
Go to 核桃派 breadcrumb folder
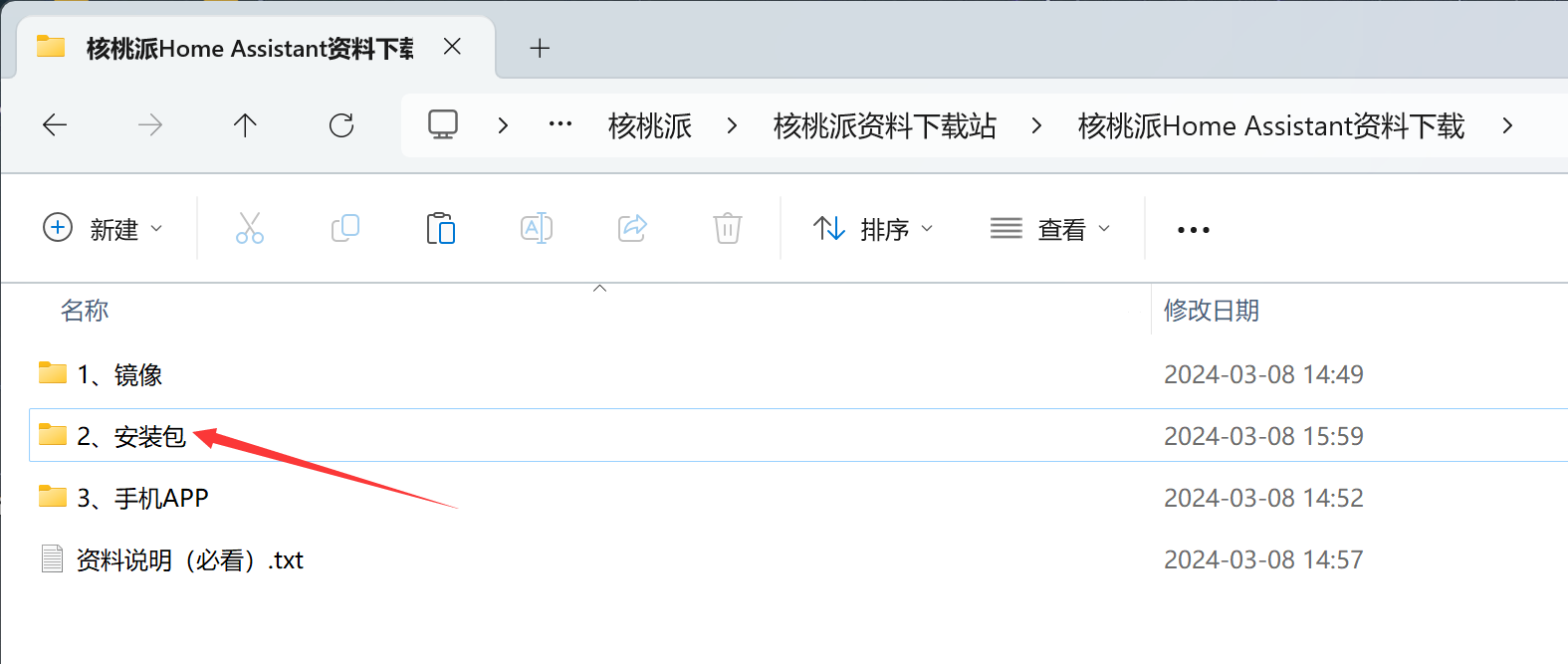click(650, 126)
